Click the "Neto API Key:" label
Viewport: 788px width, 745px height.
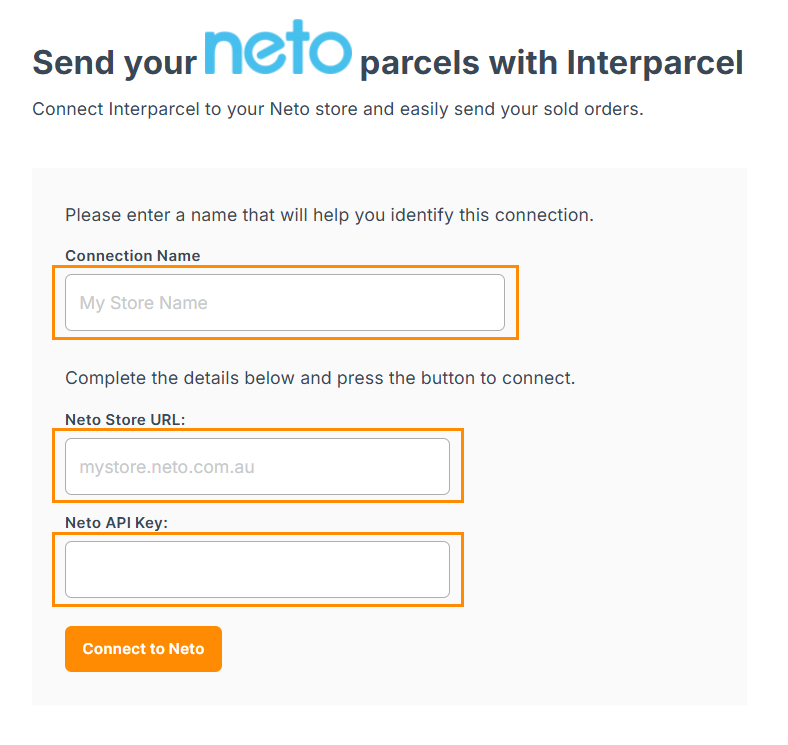116,522
